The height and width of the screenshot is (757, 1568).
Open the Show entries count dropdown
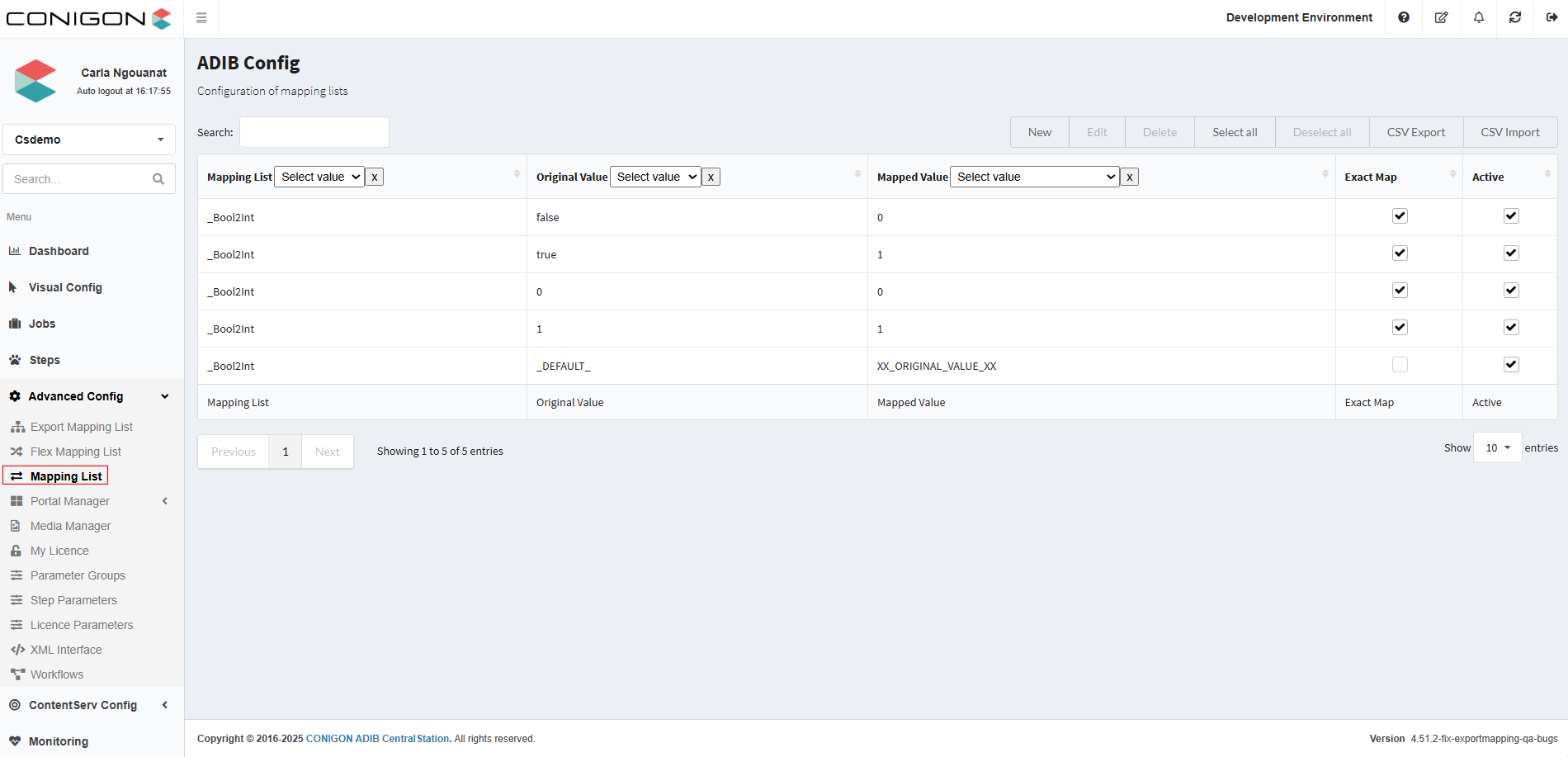point(1497,448)
